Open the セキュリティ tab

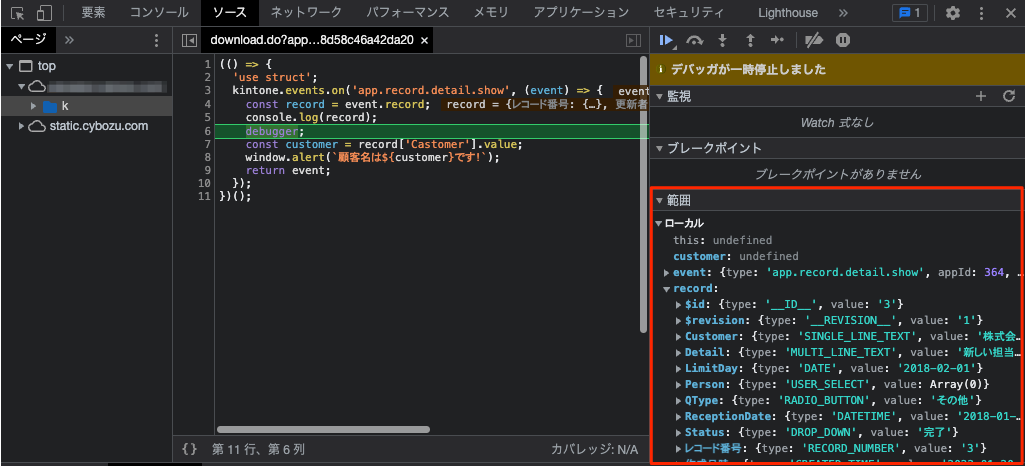[x=689, y=12]
